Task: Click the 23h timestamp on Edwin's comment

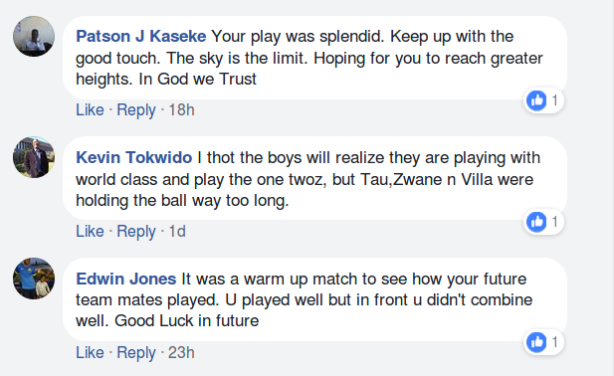Action: point(181,352)
